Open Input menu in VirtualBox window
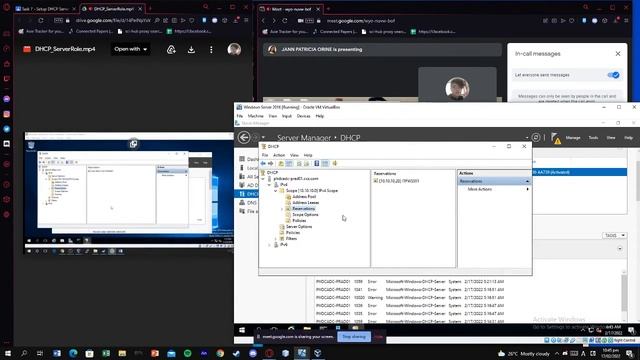The height and width of the screenshot is (360, 640). (287, 116)
